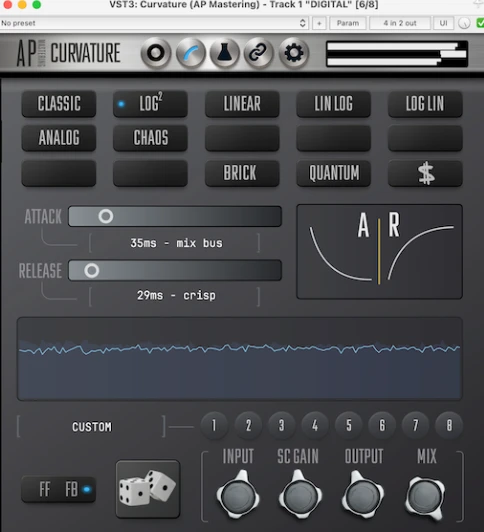Select the LIN LOG curve mode
Viewport: 484px width, 532px height.
333,103
